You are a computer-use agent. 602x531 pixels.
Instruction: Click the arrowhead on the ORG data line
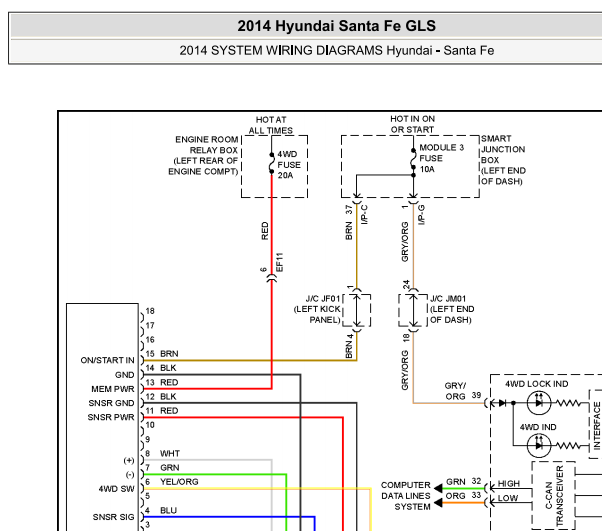(438, 503)
